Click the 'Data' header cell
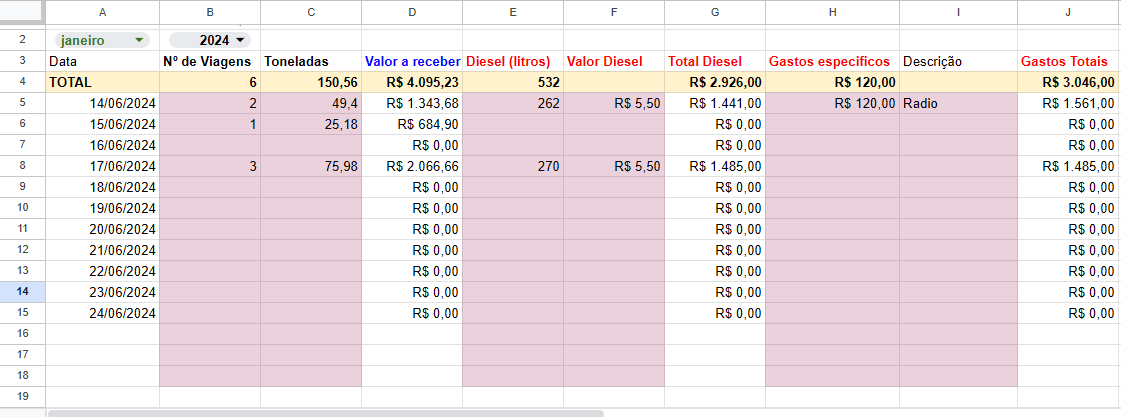Screen dimensions: 1121x417 pyautogui.click(x=103, y=62)
